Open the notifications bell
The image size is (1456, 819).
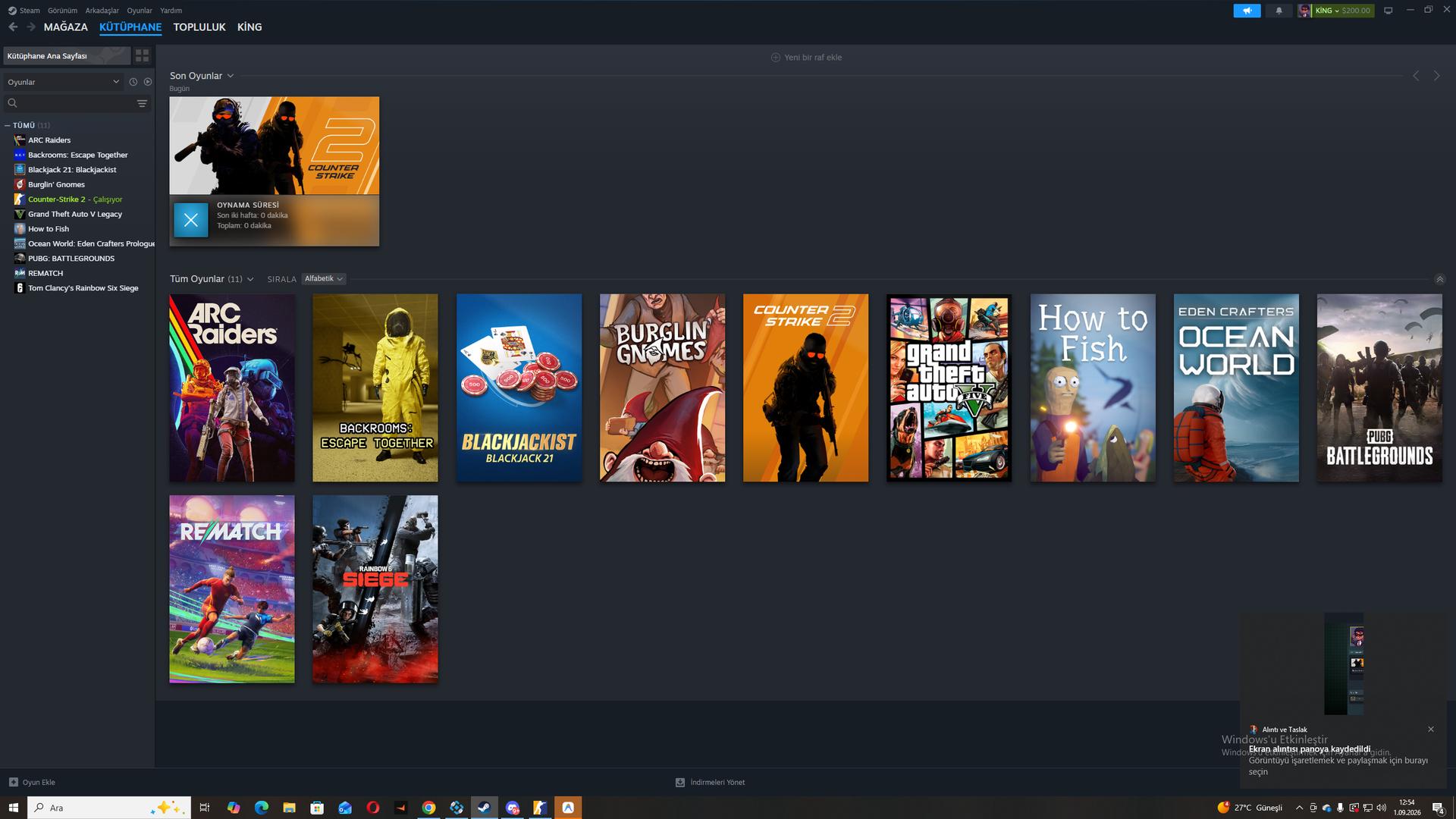[1279, 11]
